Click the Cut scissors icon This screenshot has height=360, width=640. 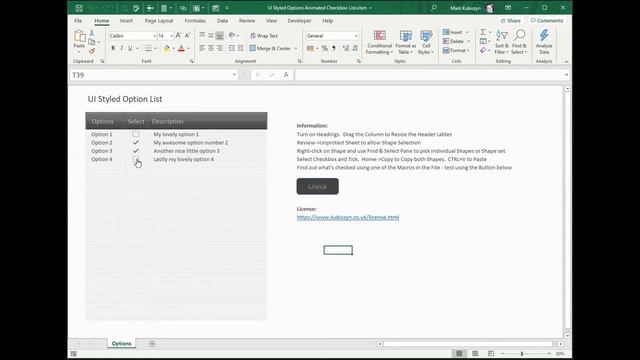pos(92,33)
